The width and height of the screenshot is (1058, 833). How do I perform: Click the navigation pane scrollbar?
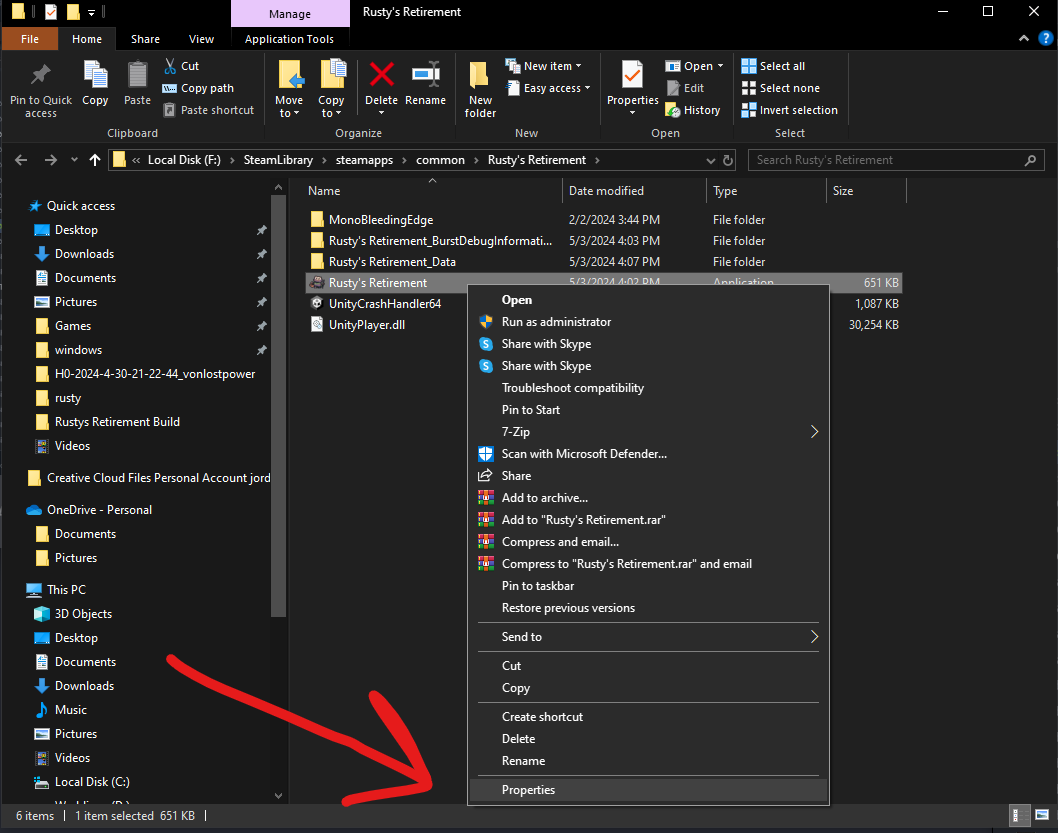click(279, 405)
